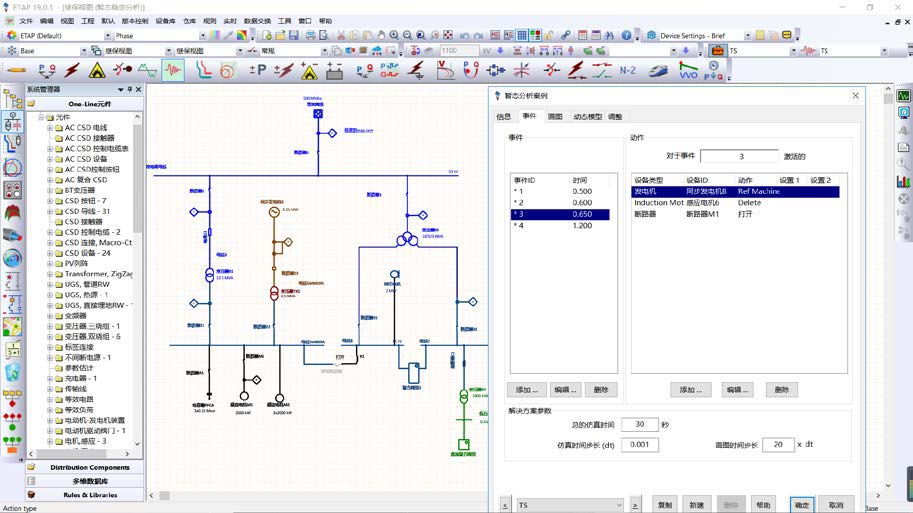Screen dimensions: 913x513
Task: Click 添加 button under event list
Action: 525,389
